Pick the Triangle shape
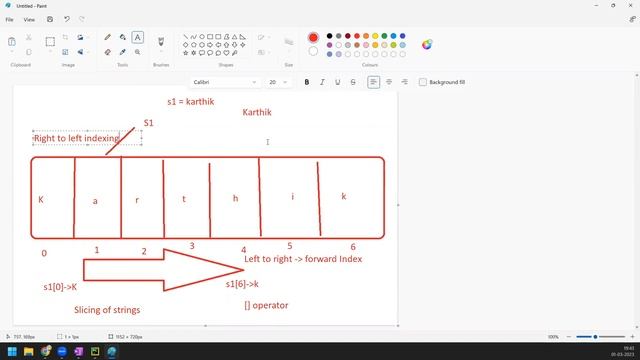Viewport: 640px width, 360px height. (x=235, y=37)
